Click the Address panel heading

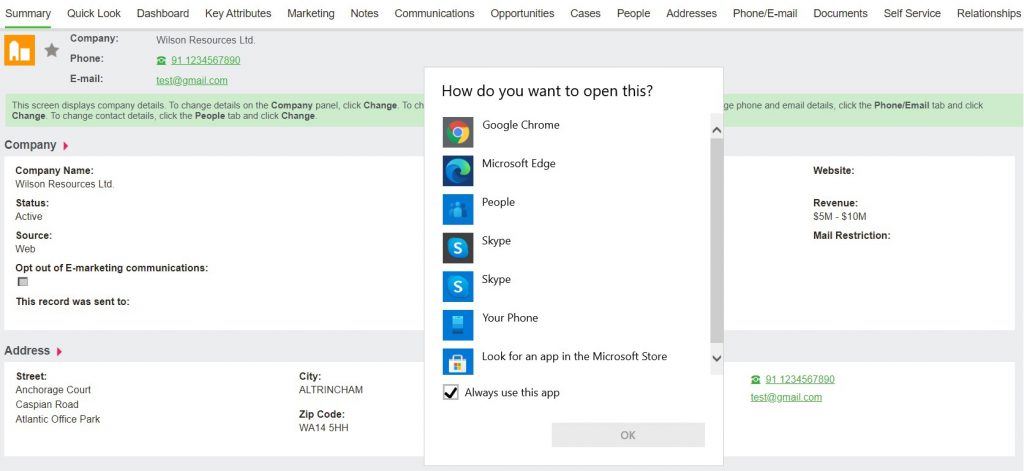[27, 351]
